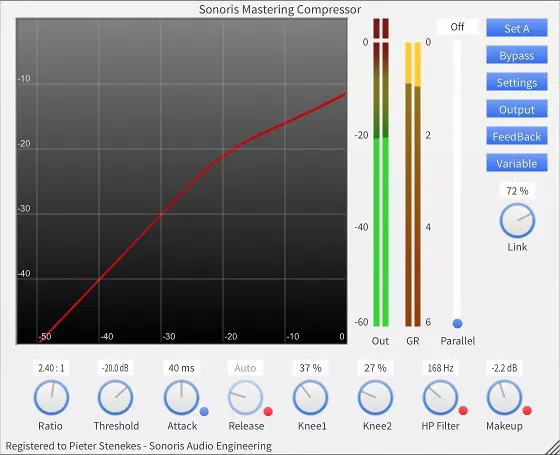
Task: Enable Bypass
Action: tap(517, 55)
